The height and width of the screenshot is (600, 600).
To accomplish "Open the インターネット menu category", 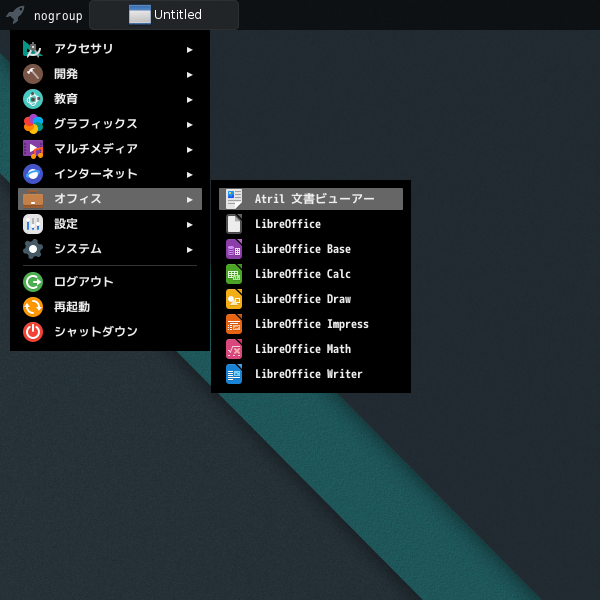I will click(x=110, y=174).
